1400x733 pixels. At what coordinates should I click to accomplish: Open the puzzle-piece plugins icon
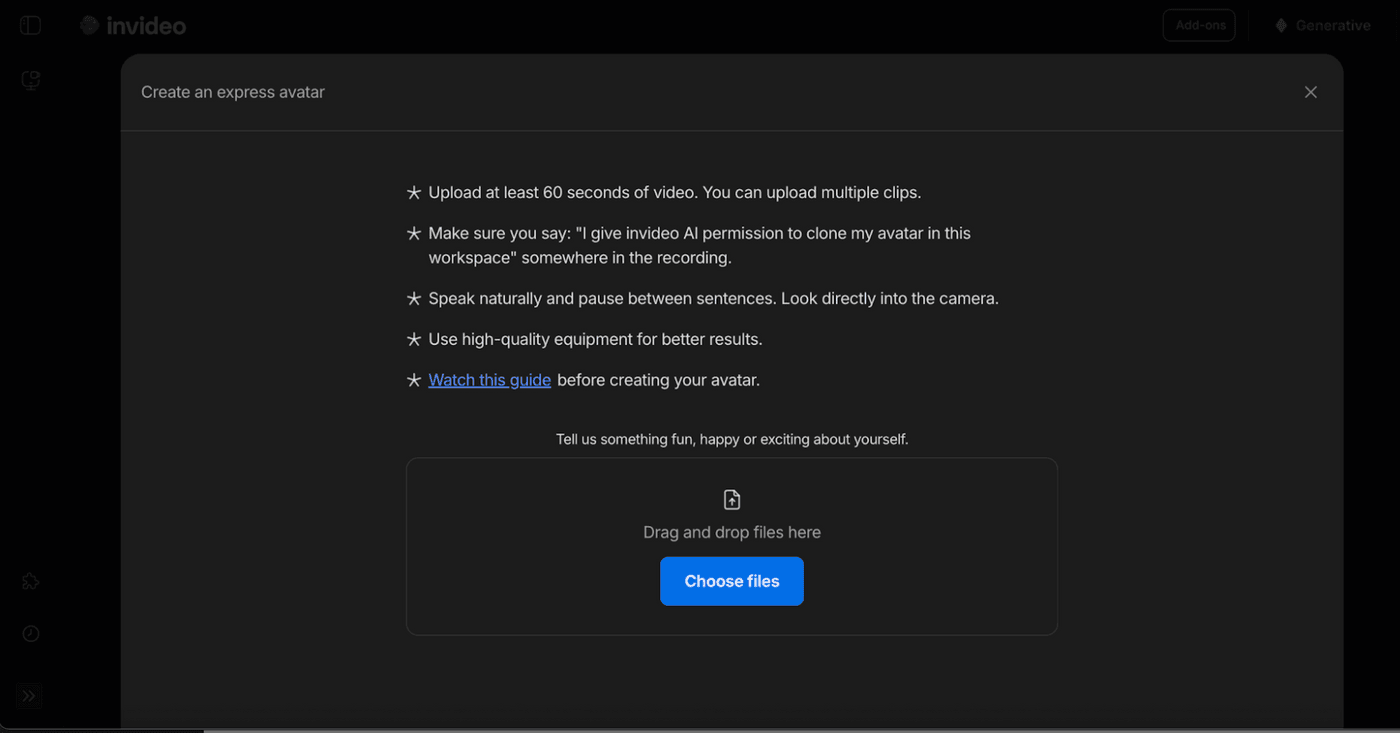click(31, 581)
